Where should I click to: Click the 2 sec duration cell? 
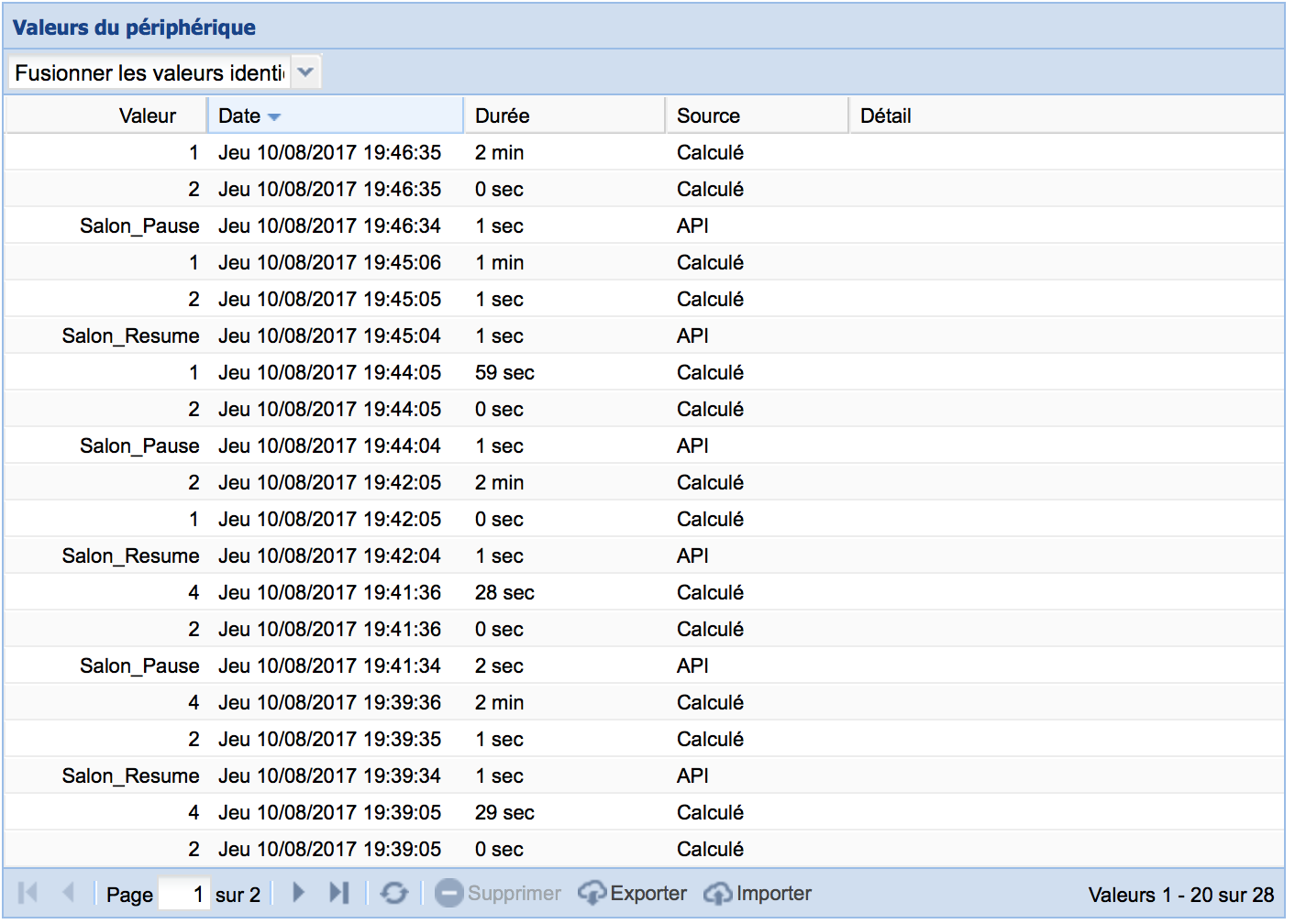click(x=499, y=665)
